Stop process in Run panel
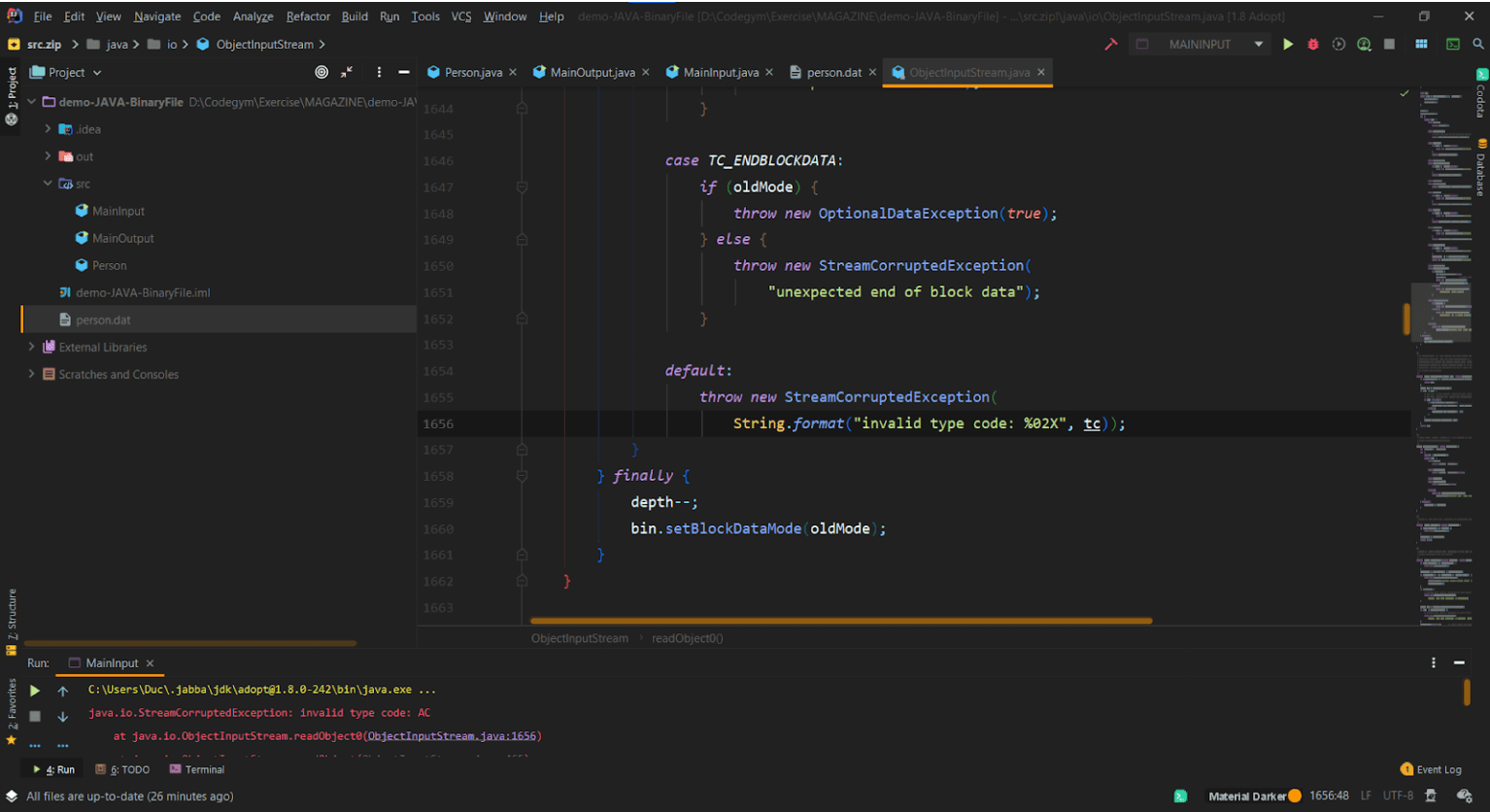1490x812 pixels. (35, 716)
